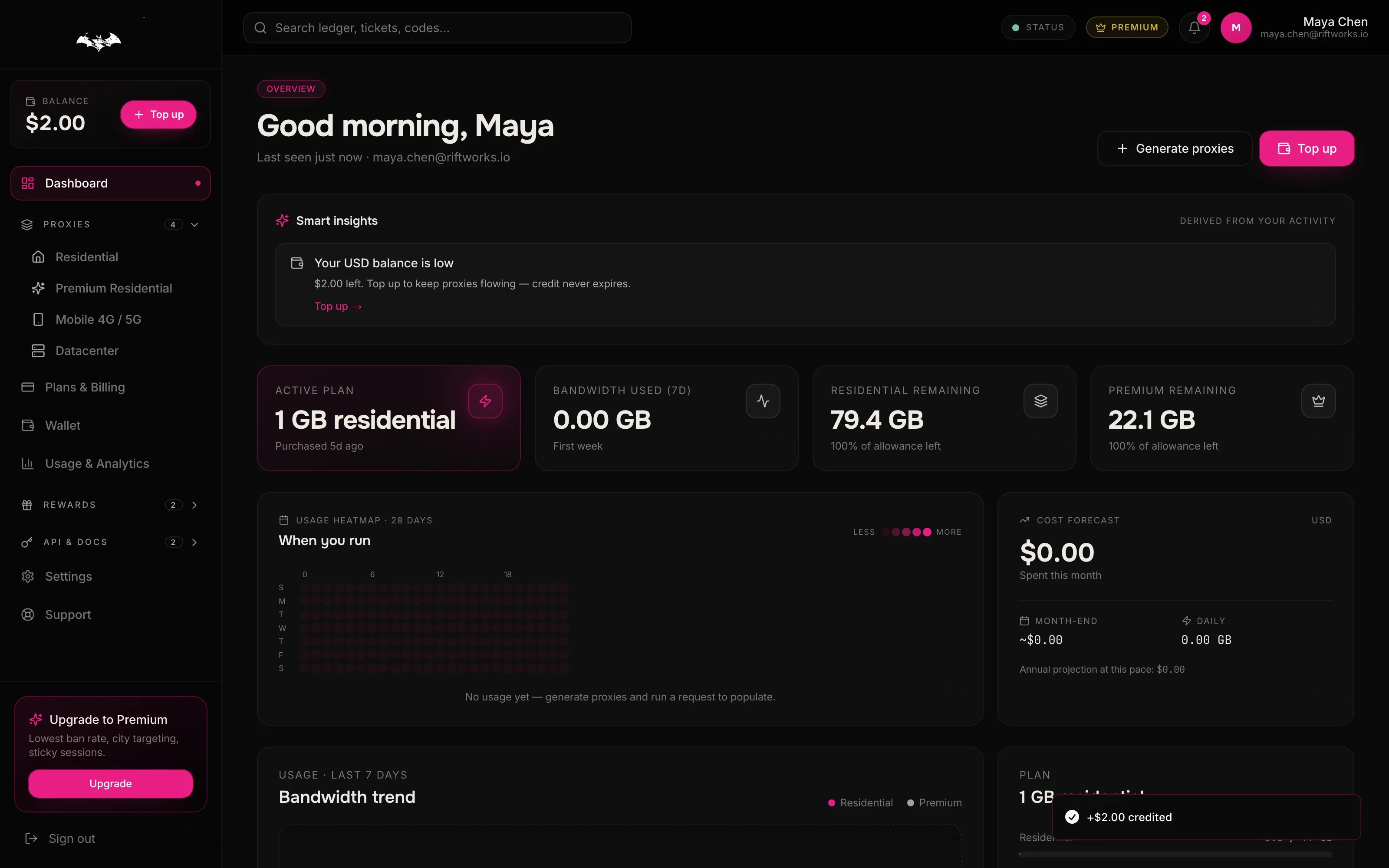Click the Premium badge in header
1389x868 pixels.
[x=1127, y=27]
